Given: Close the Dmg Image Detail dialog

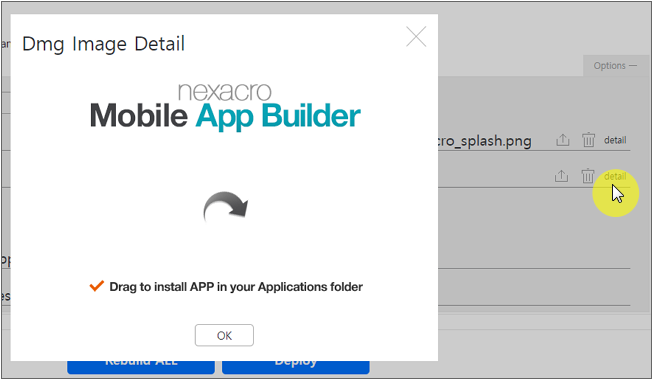Looking at the screenshot, I should pyautogui.click(x=416, y=37).
